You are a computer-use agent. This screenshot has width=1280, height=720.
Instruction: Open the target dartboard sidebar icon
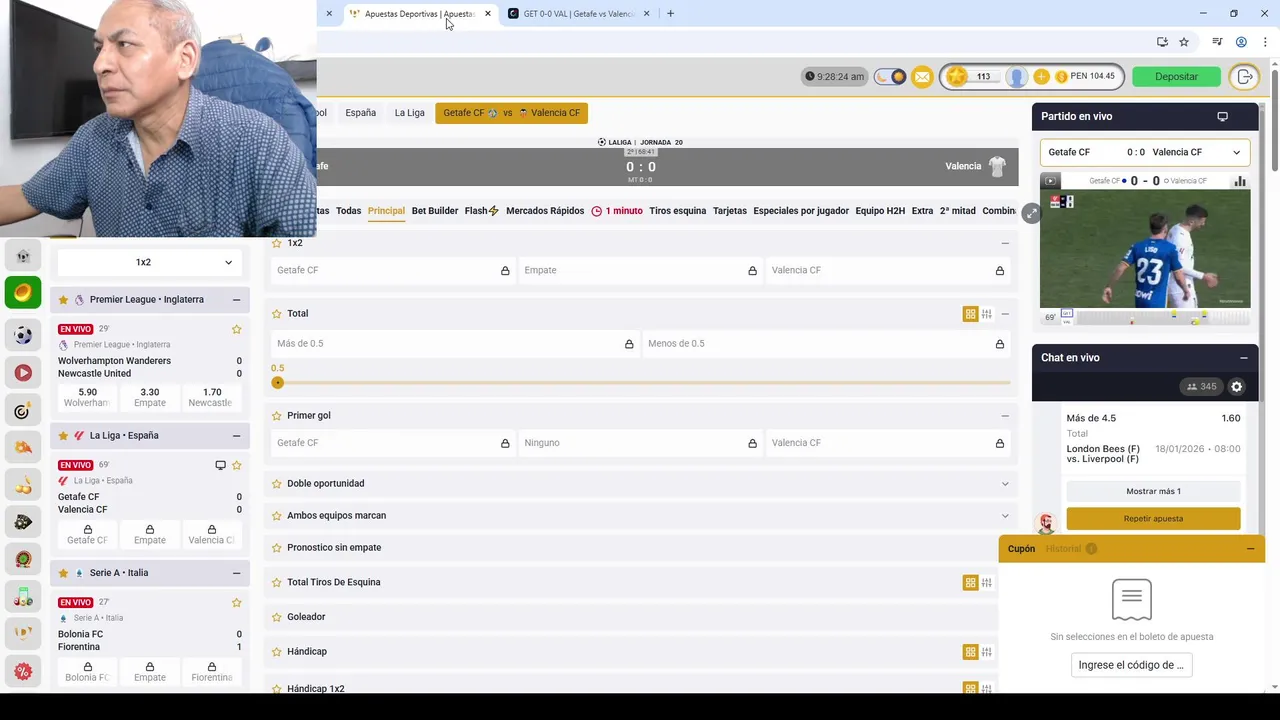[23, 411]
